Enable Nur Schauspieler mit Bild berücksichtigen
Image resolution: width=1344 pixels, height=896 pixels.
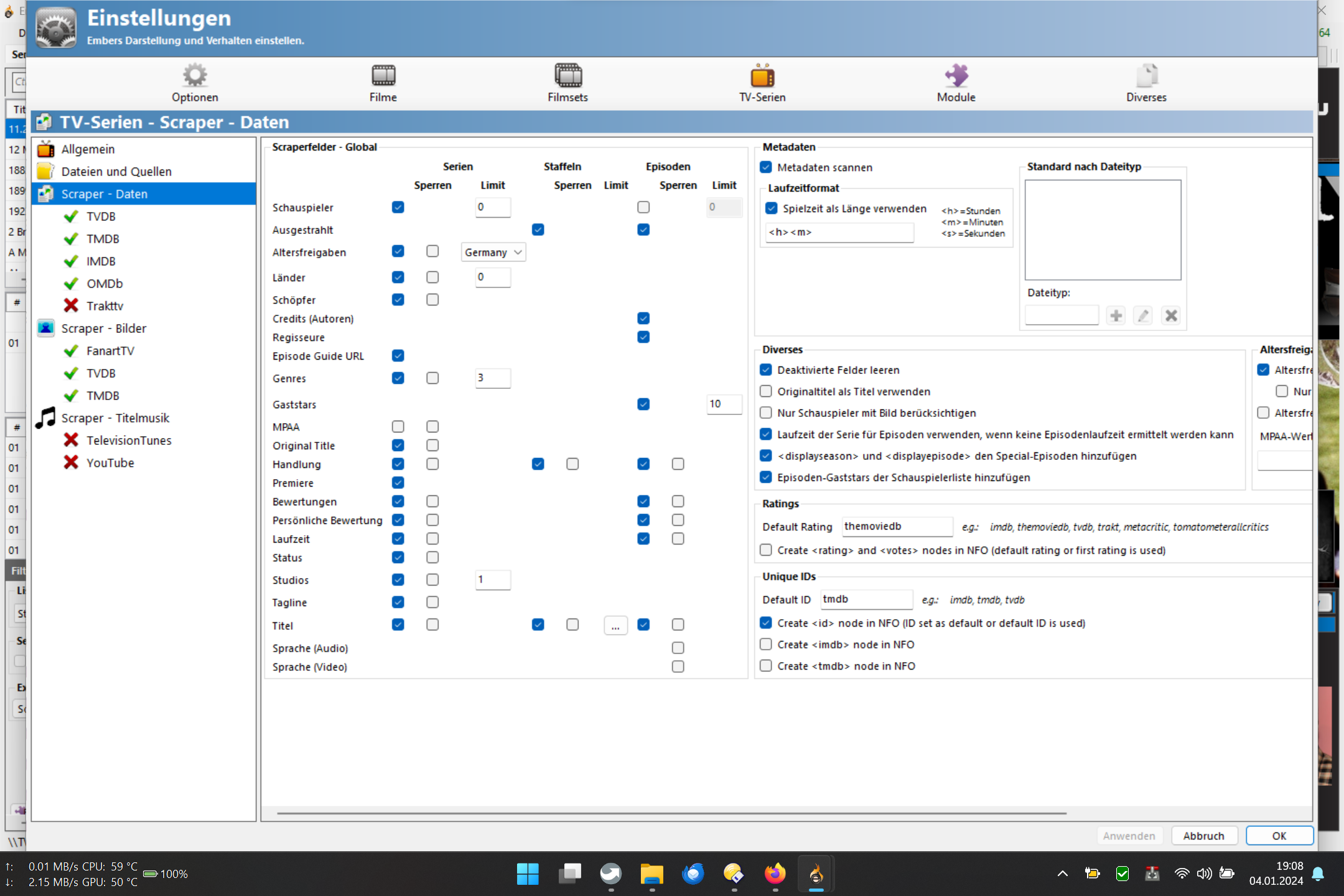(x=766, y=413)
